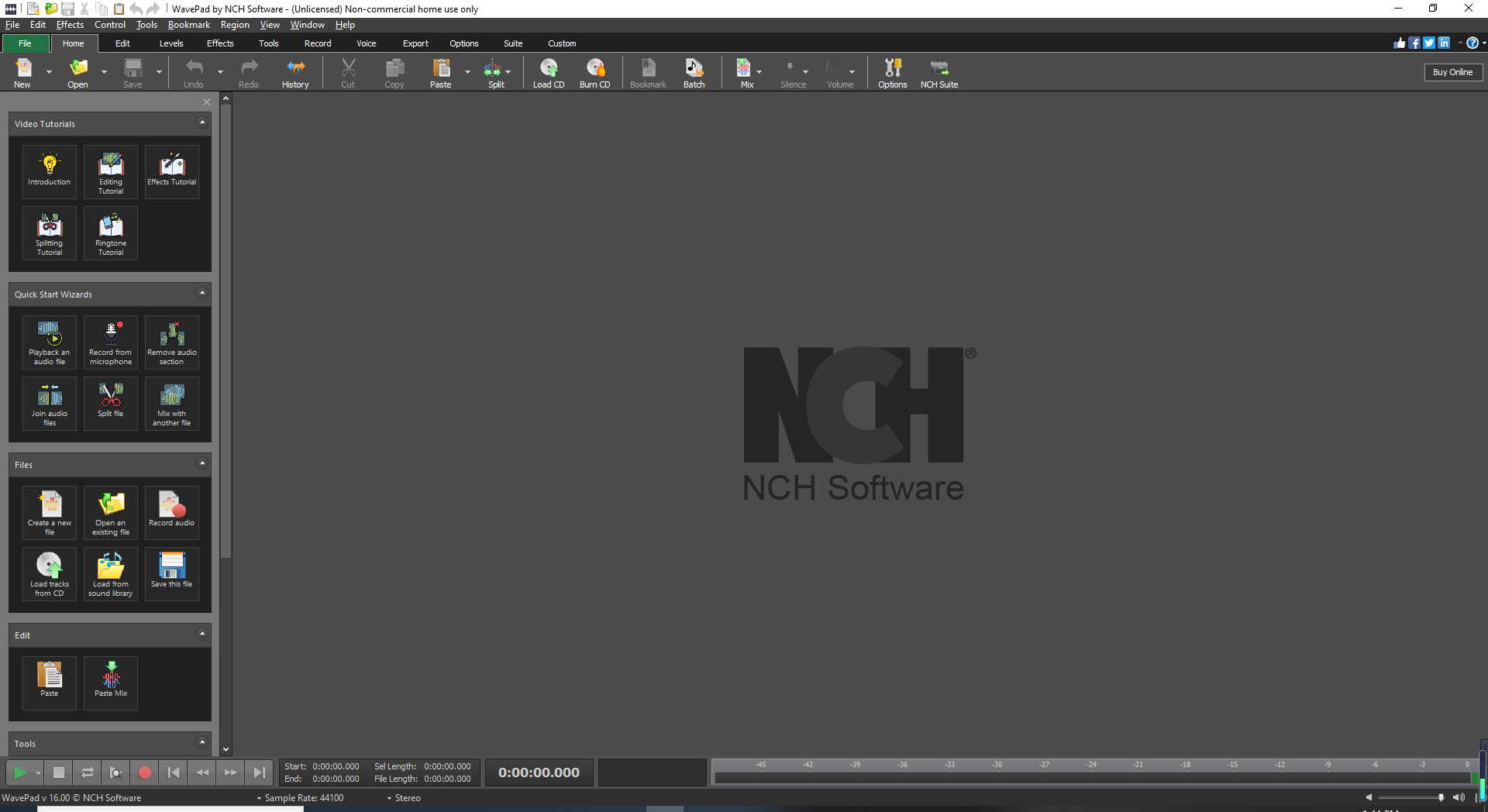
Task: Collapse the Video Tutorials panel
Action: pos(202,122)
